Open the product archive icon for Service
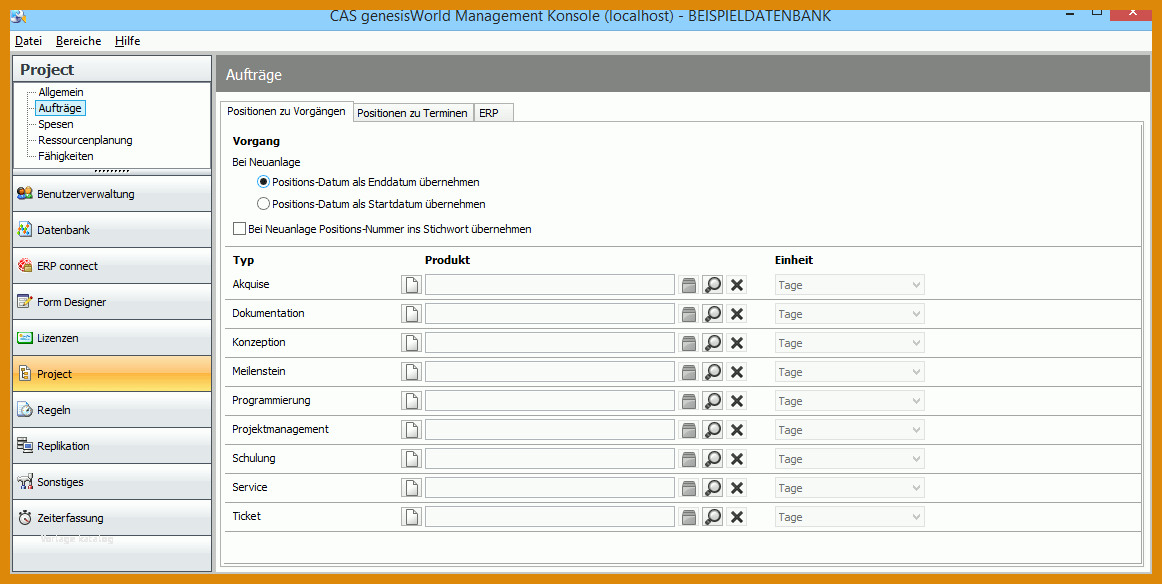This screenshot has height=584, width=1162. [689, 488]
